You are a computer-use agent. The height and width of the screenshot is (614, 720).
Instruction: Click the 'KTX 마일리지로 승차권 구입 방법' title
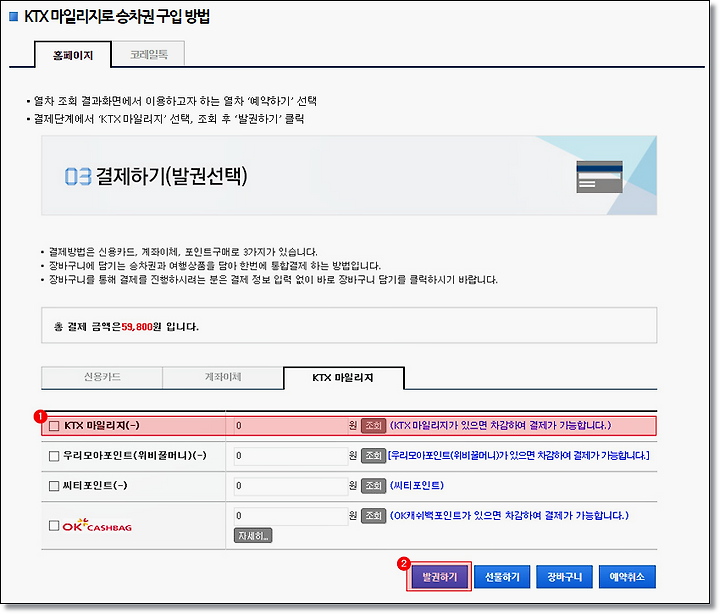coord(117,17)
